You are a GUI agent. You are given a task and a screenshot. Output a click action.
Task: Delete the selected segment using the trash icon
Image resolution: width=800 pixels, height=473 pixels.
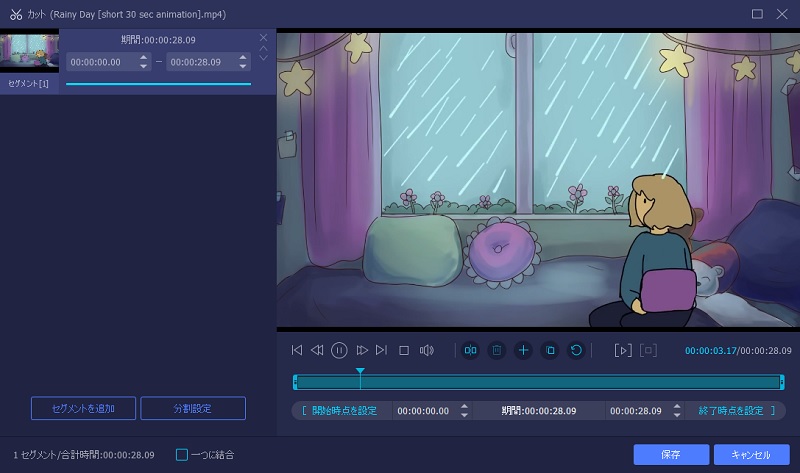(x=496, y=350)
